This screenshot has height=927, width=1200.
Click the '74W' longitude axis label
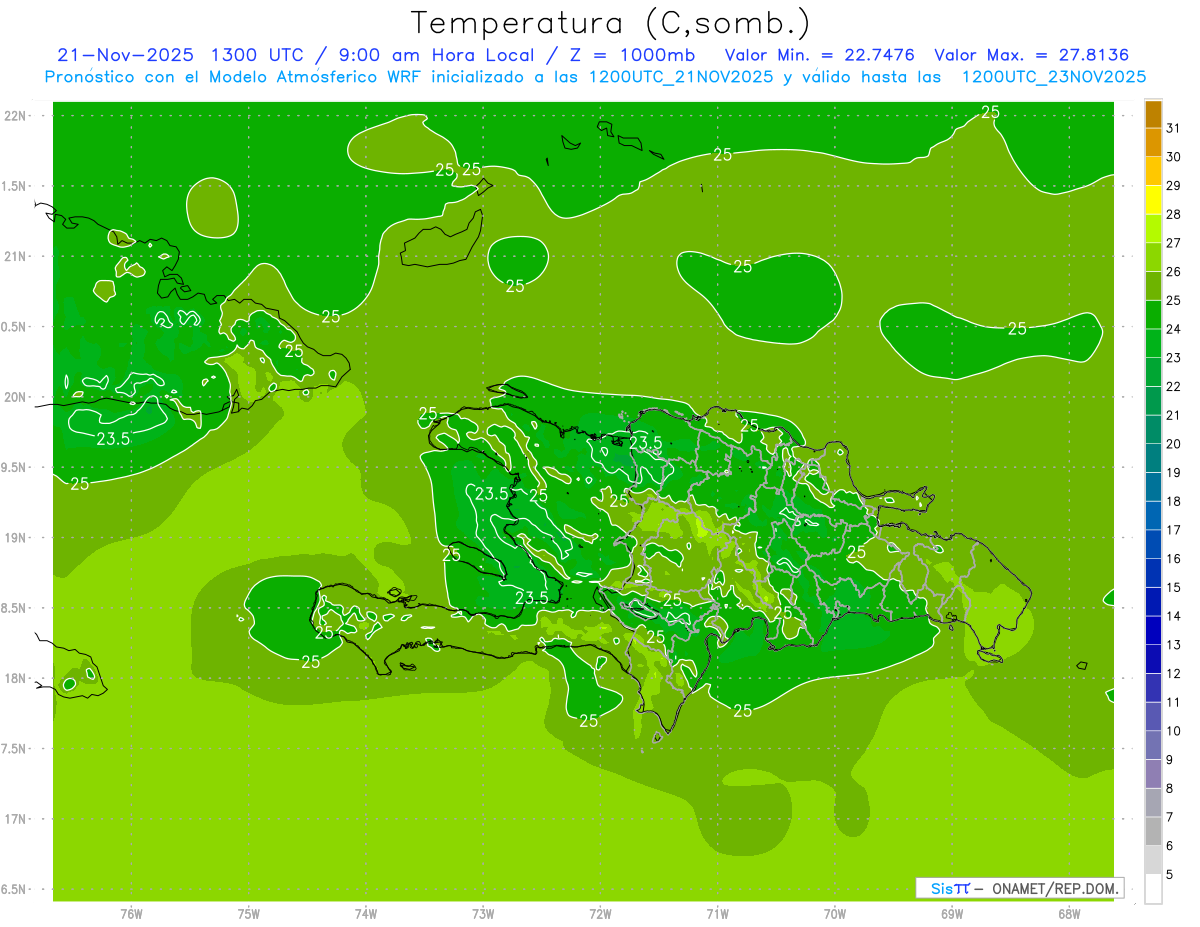coord(366,914)
